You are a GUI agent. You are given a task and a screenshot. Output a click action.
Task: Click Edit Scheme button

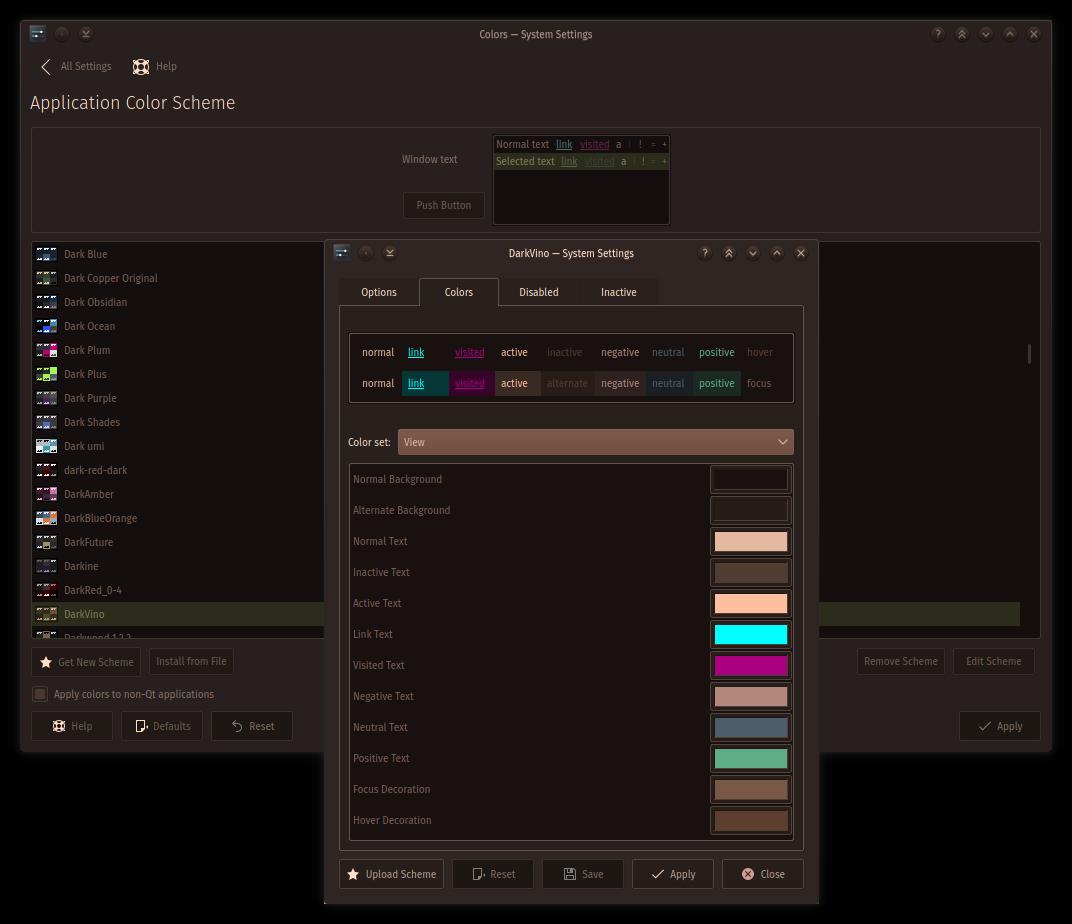tap(993, 662)
